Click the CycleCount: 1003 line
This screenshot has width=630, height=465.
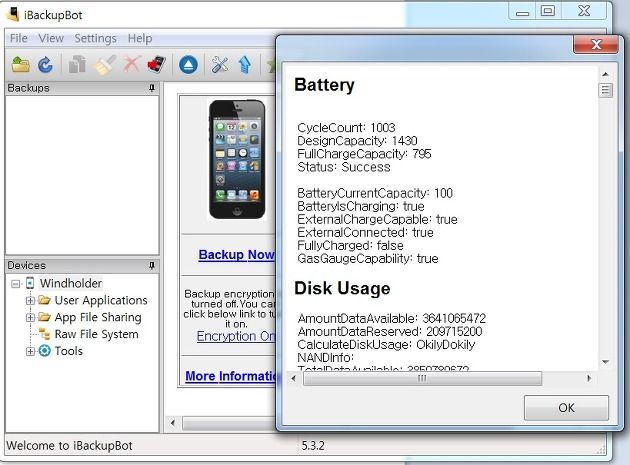[346, 128]
